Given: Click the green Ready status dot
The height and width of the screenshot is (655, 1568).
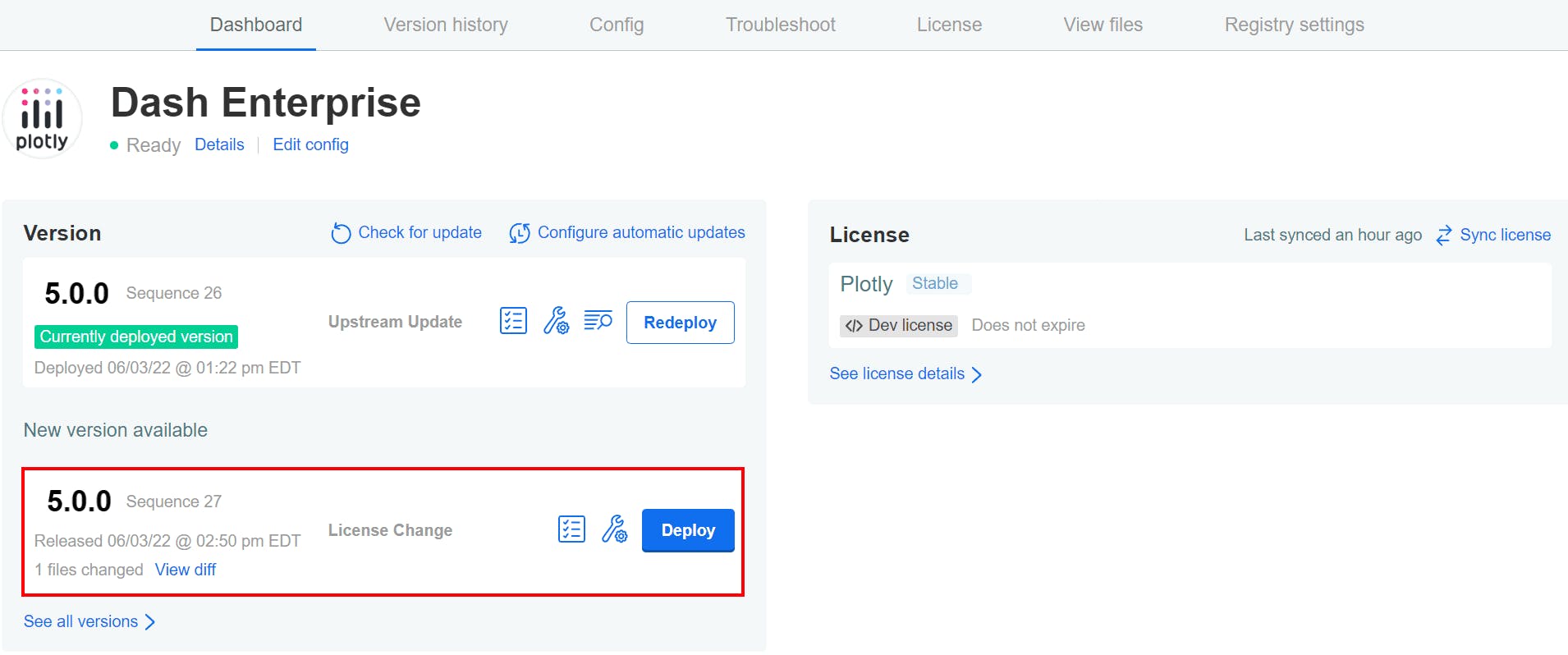Looking at the screenshot, I should (x=114, y=145).
